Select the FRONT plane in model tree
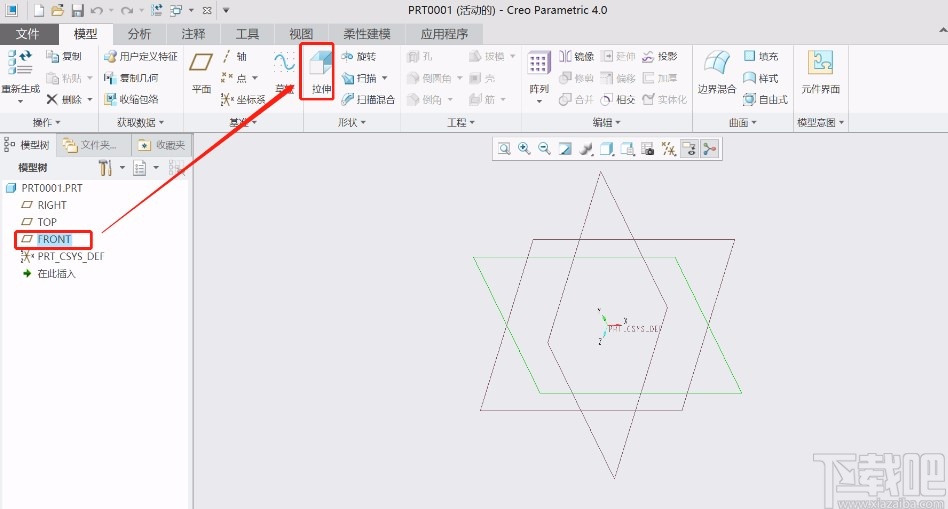 [x=53, y=239]
